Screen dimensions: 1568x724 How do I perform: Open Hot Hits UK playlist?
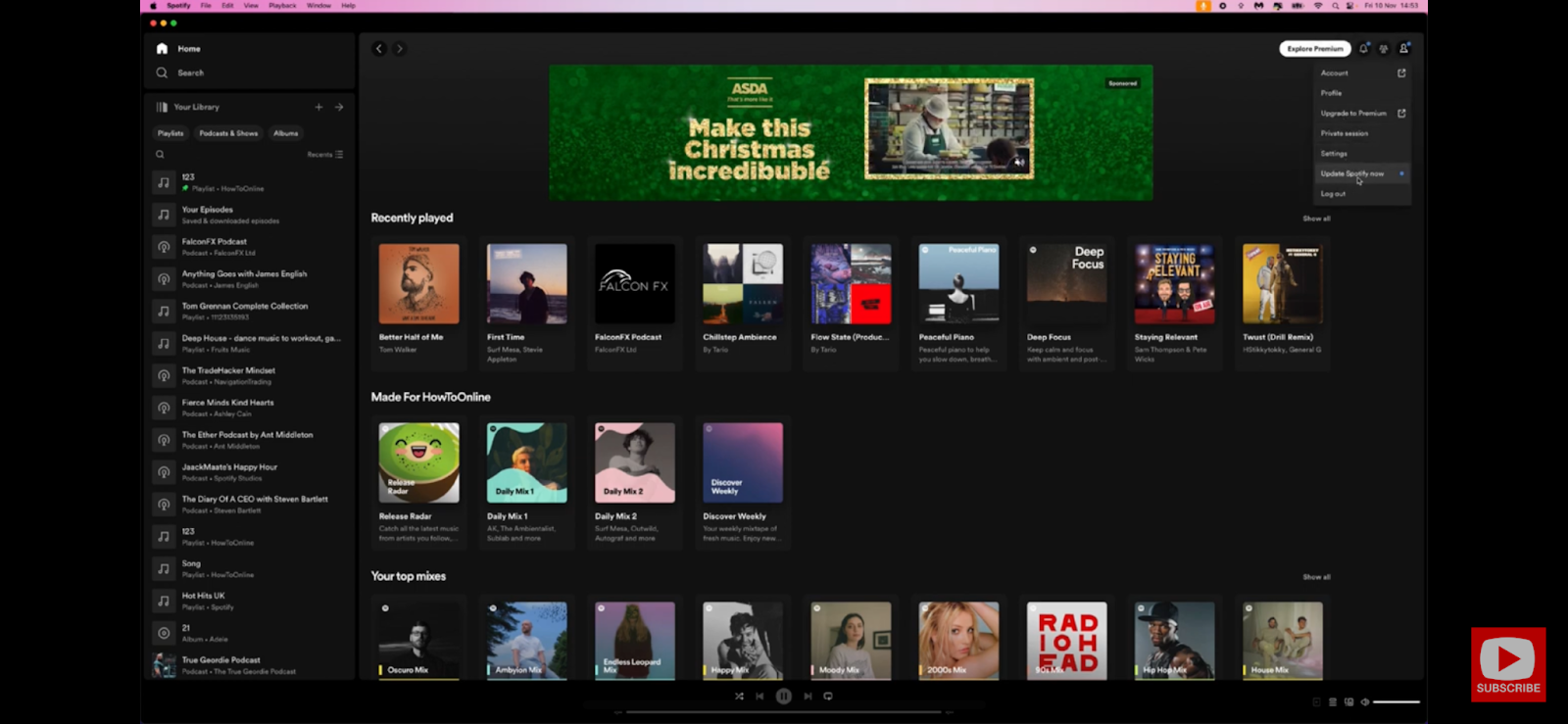(249, 601)
